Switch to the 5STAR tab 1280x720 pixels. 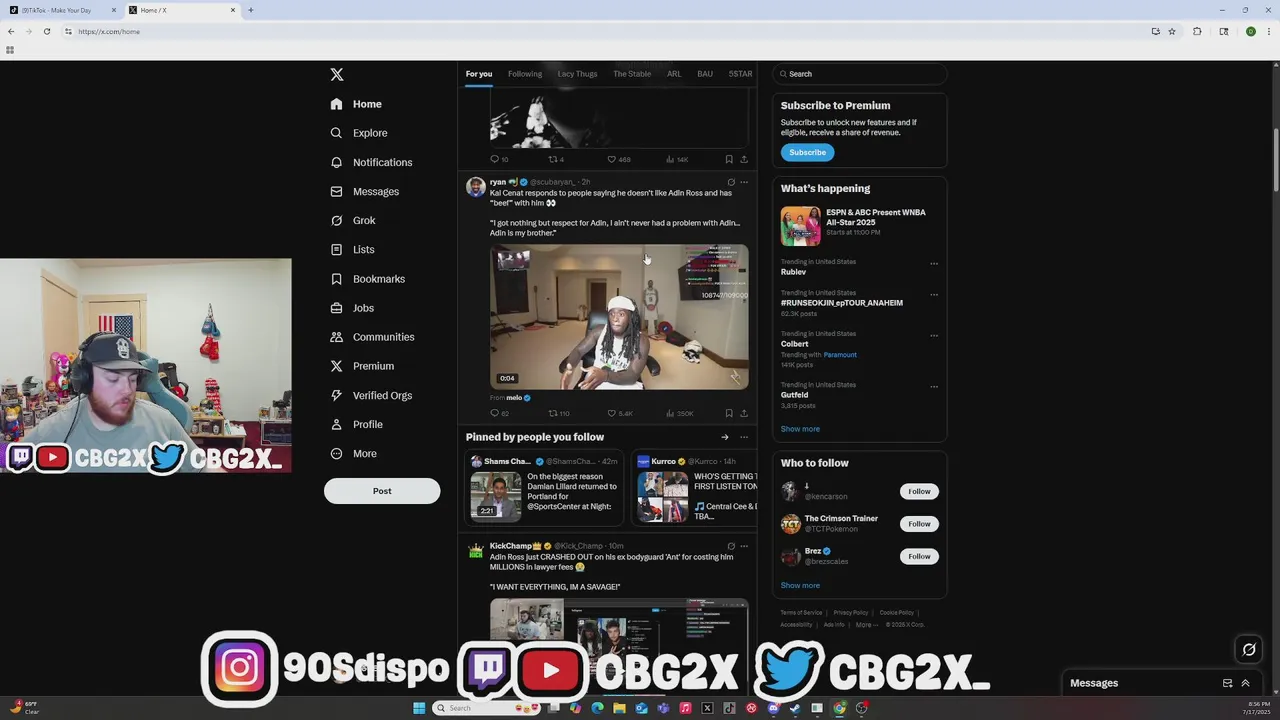click(x=740, y=74)
